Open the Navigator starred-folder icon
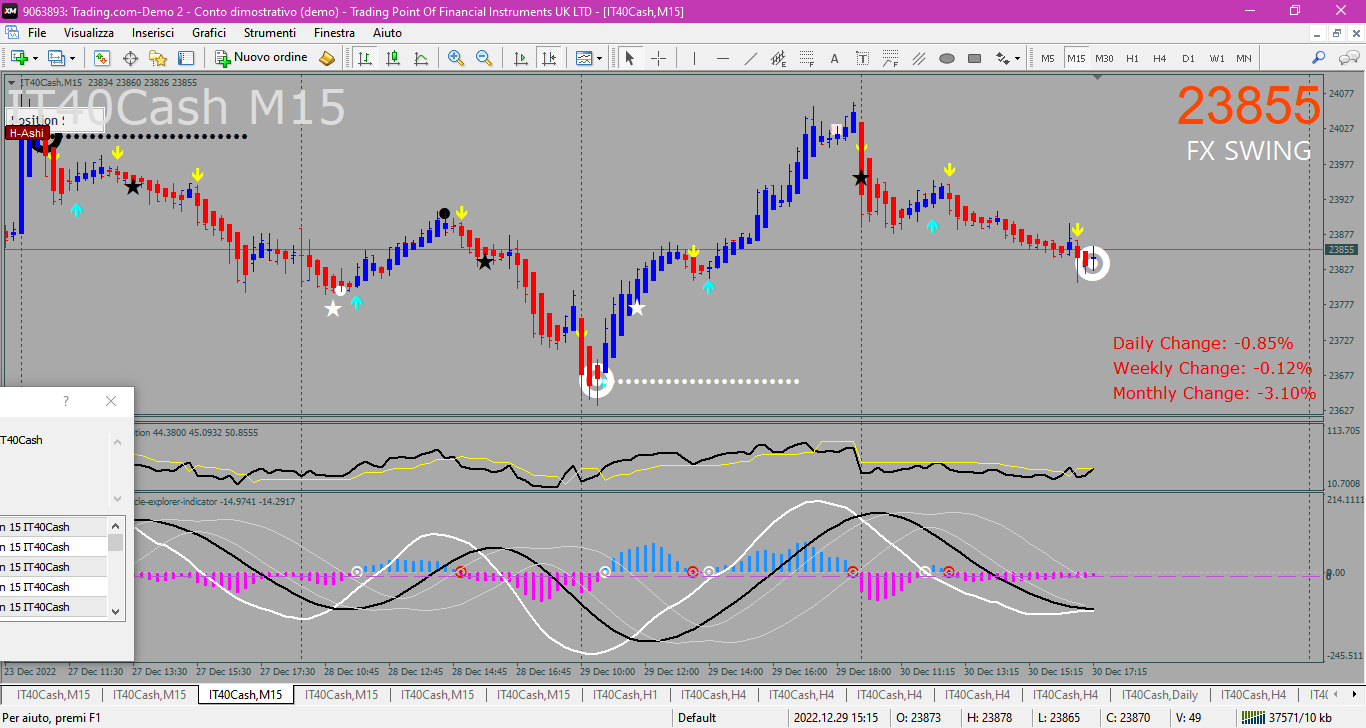The height and width of the screenshot is (728, 1366). coord(158,58)
